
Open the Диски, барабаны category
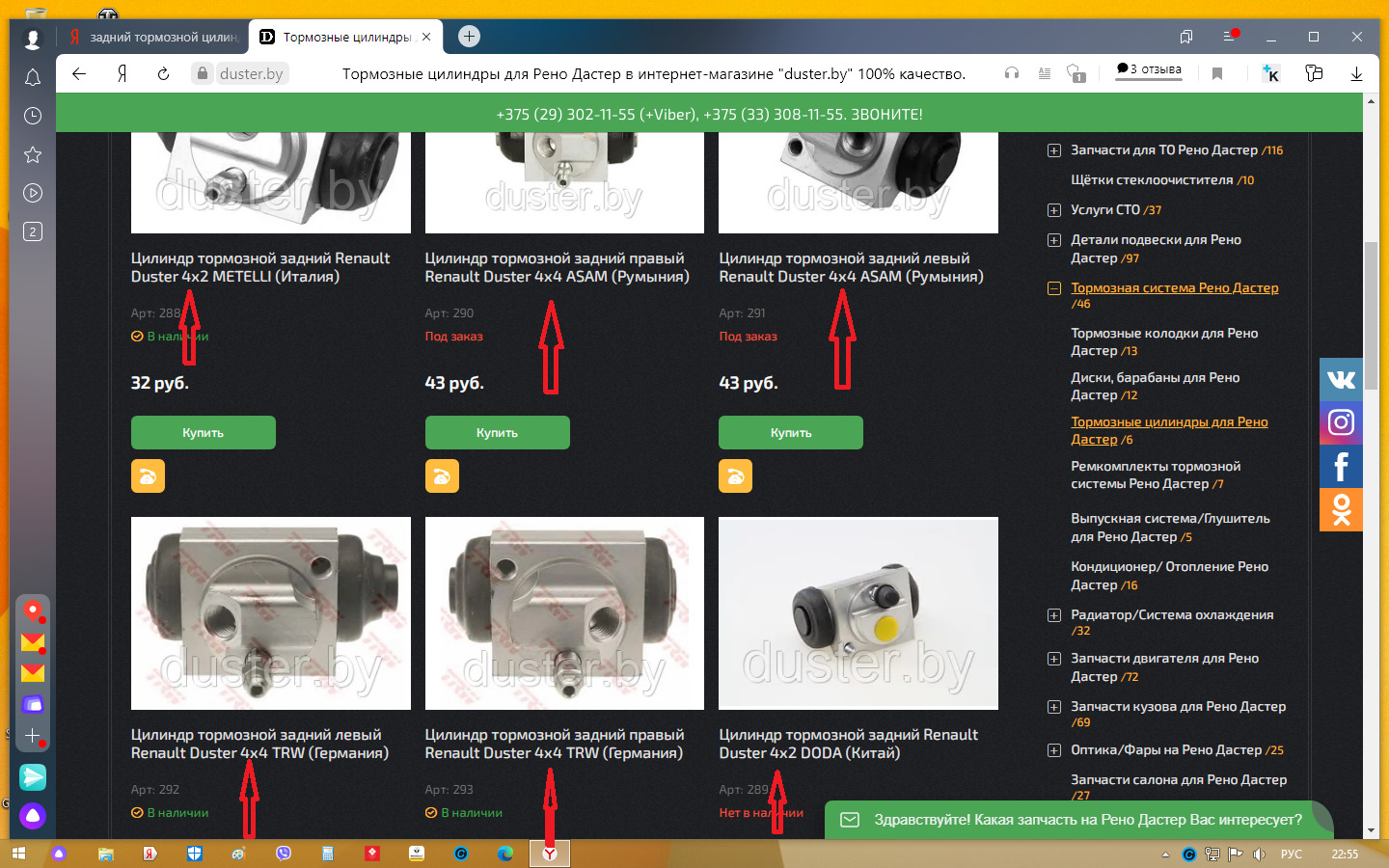click(1156, 386)
